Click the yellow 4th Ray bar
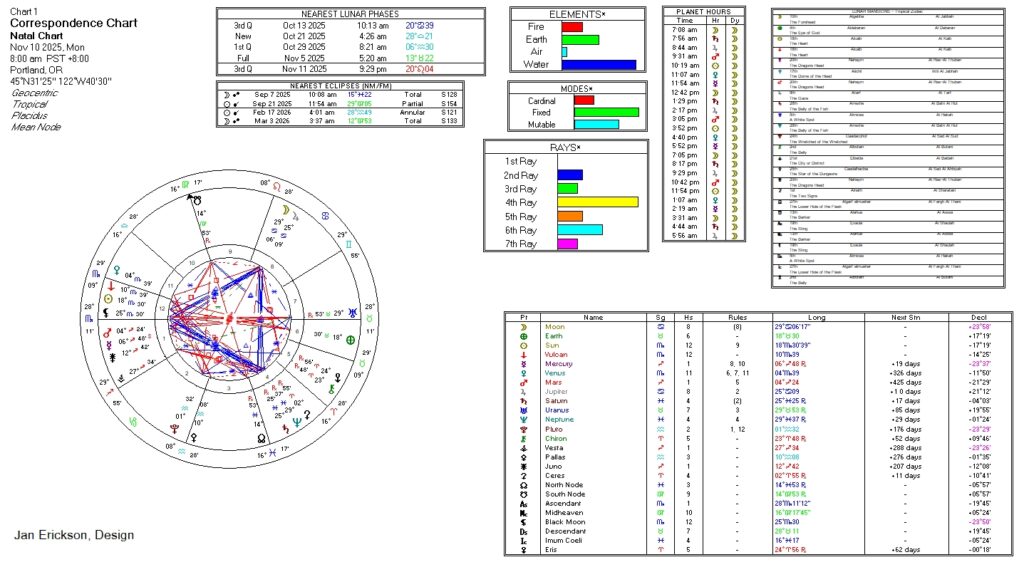 (x=598, y=202)
